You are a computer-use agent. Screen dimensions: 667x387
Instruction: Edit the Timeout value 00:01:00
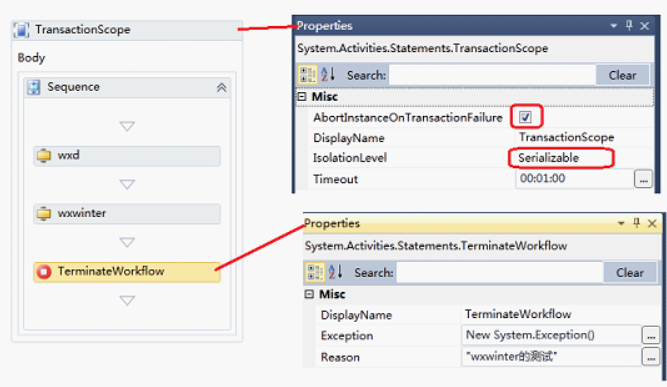(x=574, y=179)
